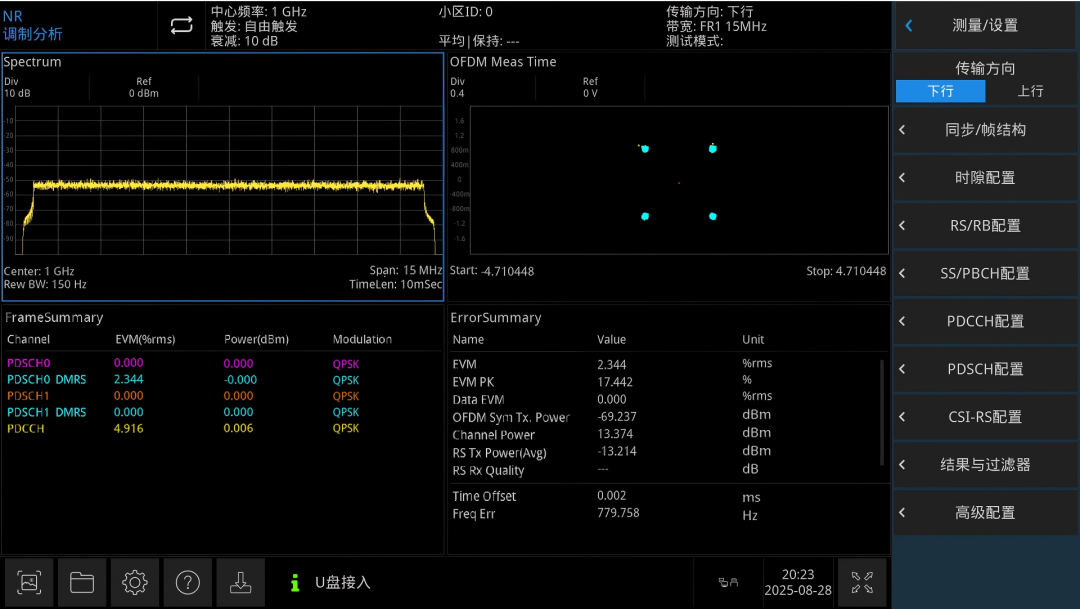Select the PDCCH row in FrameSummary
The image size is (1080, 609).
coord(222,429)
